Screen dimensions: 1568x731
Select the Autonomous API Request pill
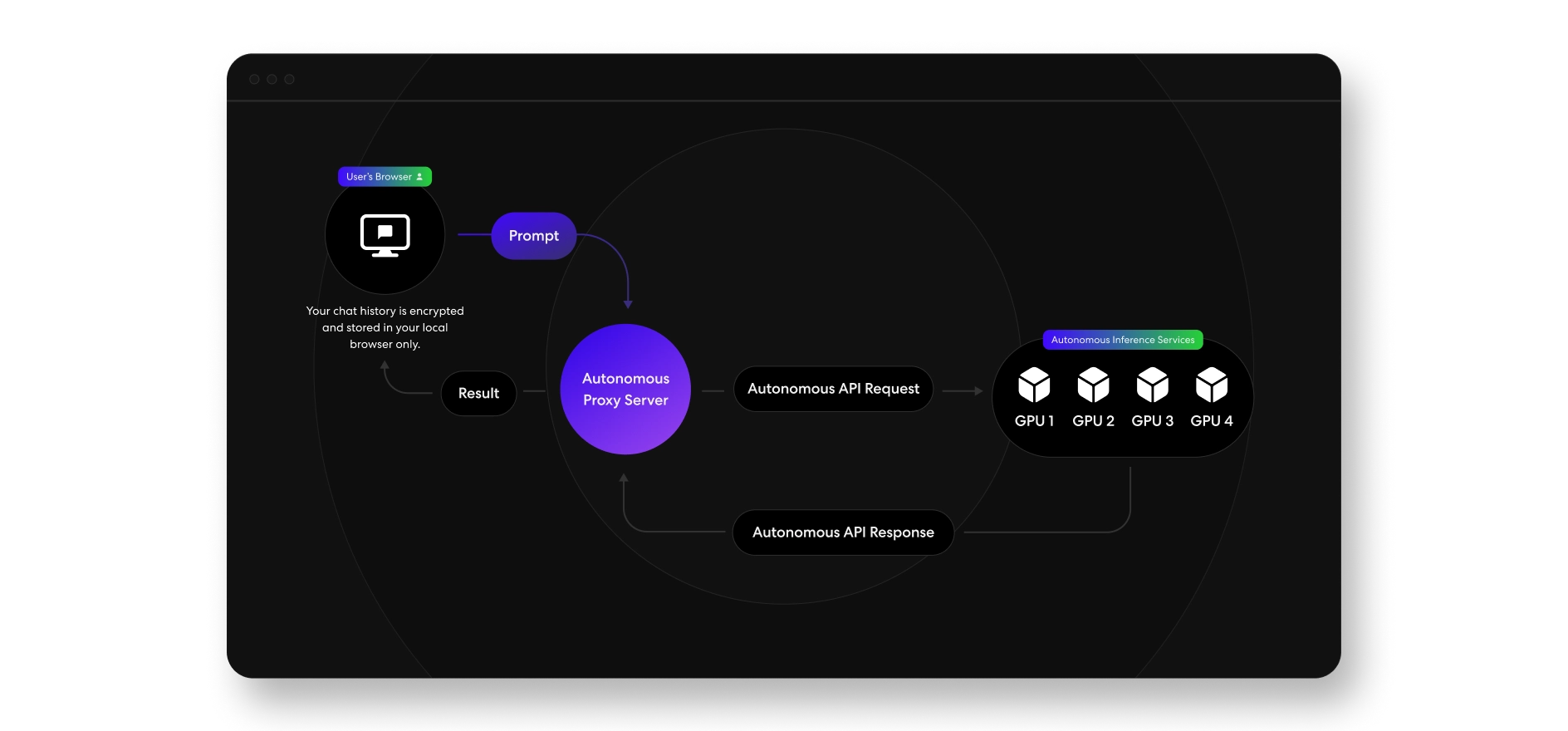click(x=833, y=389)
